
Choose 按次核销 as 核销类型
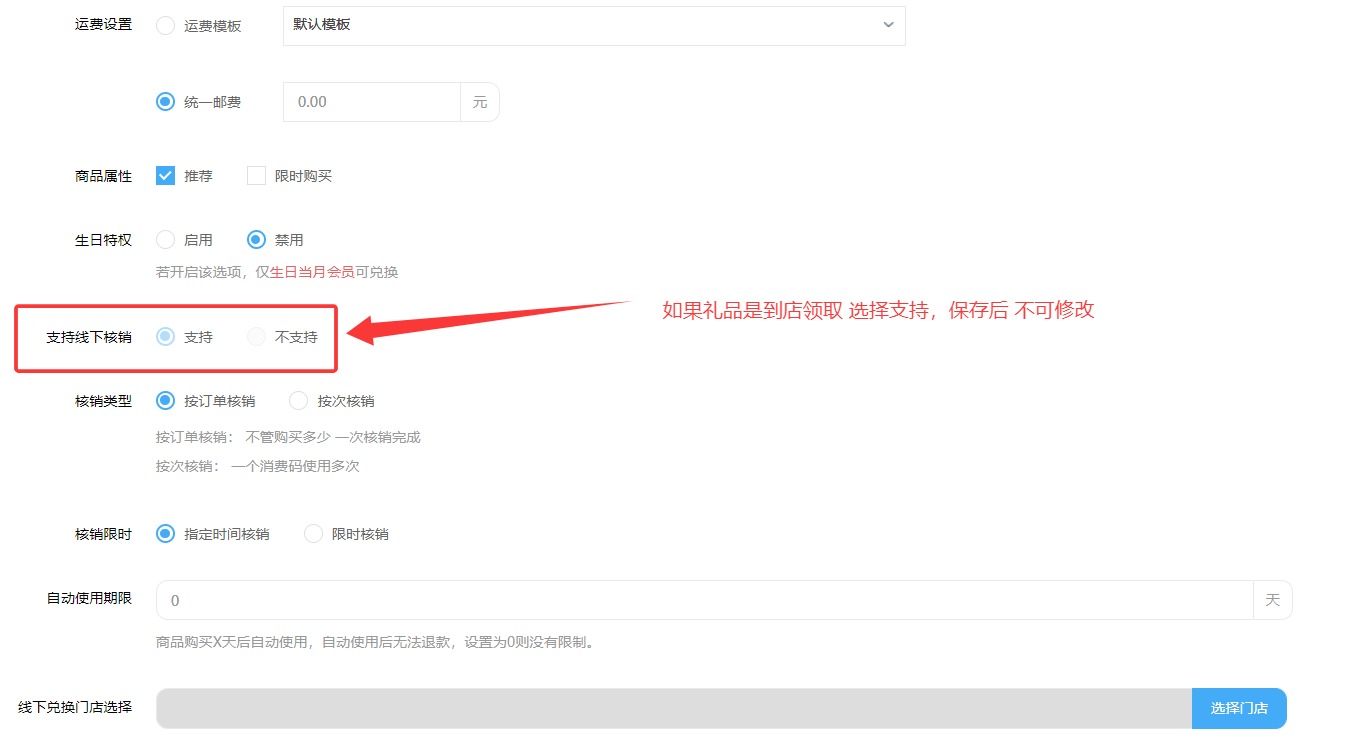298,401
